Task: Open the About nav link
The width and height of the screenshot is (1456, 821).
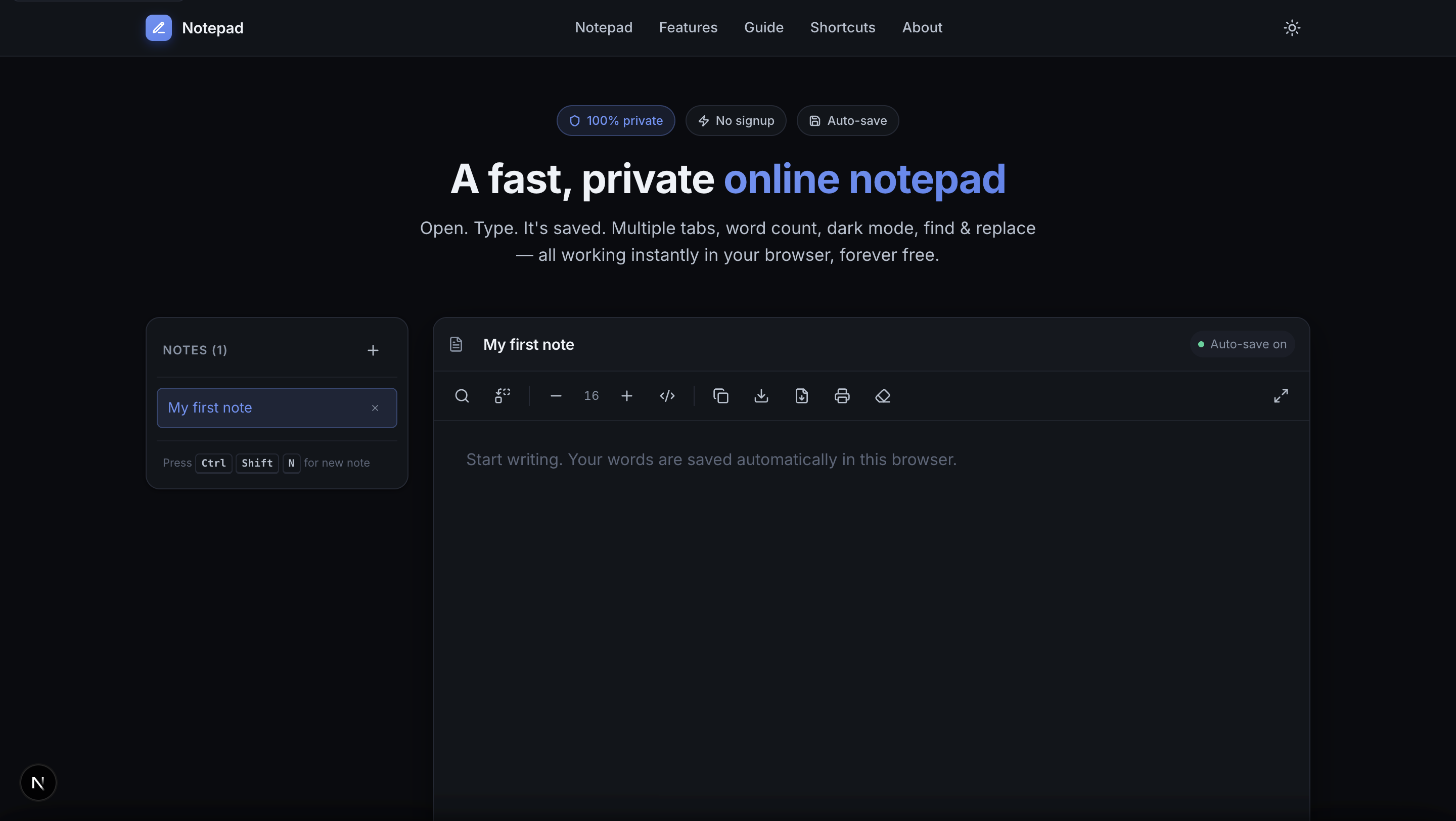Action: (922, 28)
